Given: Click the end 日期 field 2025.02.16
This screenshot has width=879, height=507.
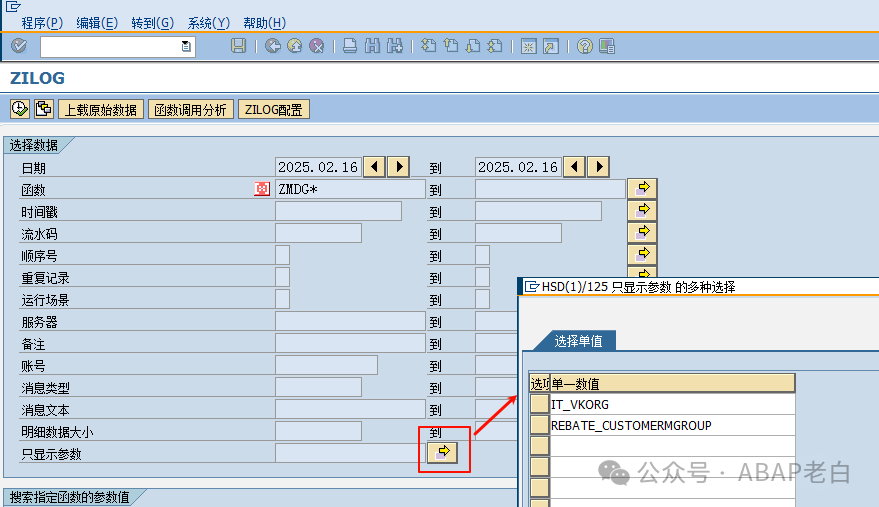Looking at the screenshot, I should click(x=518, y=167).
